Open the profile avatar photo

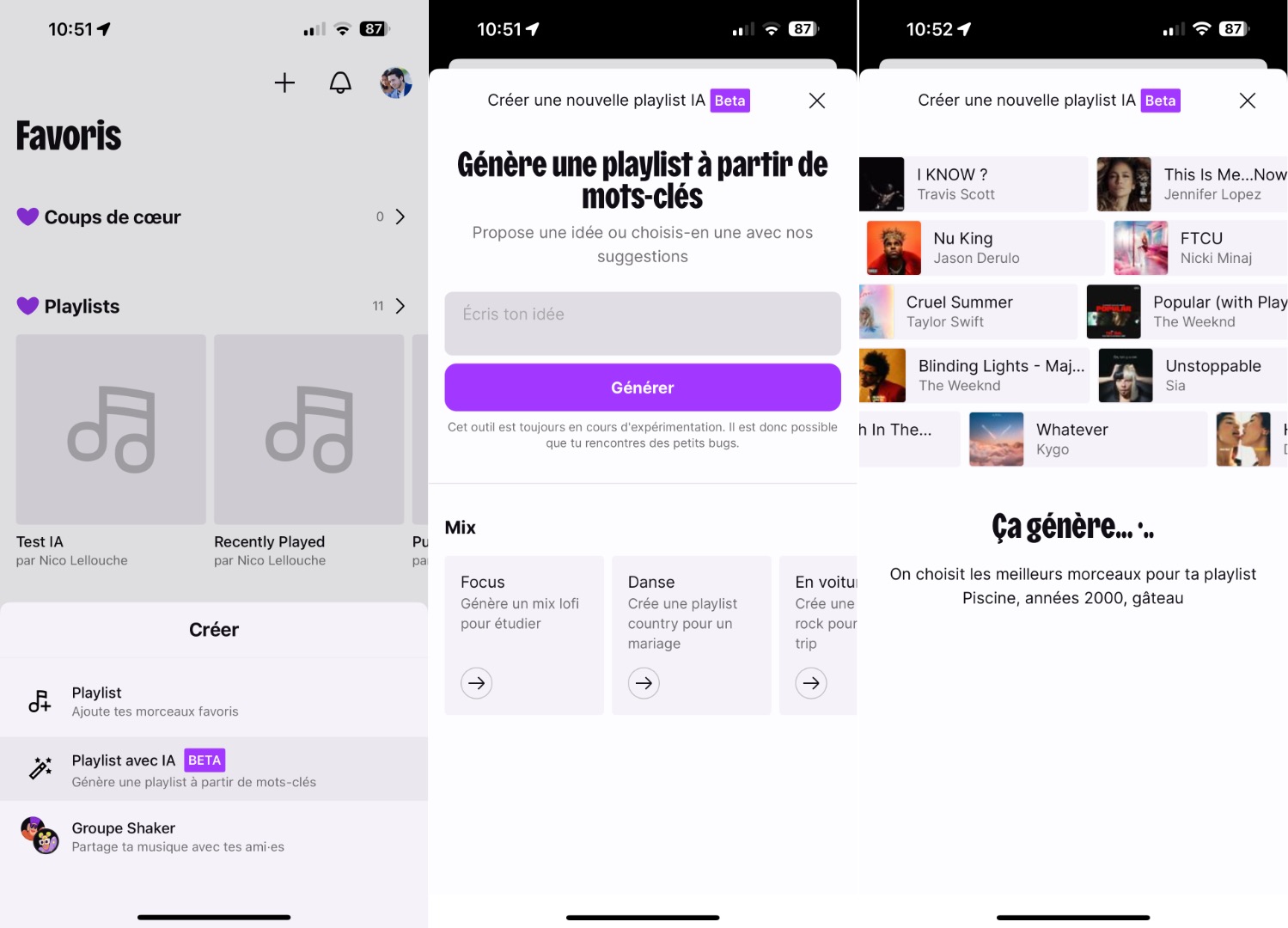pyautogui.click(x=396, y=82)
